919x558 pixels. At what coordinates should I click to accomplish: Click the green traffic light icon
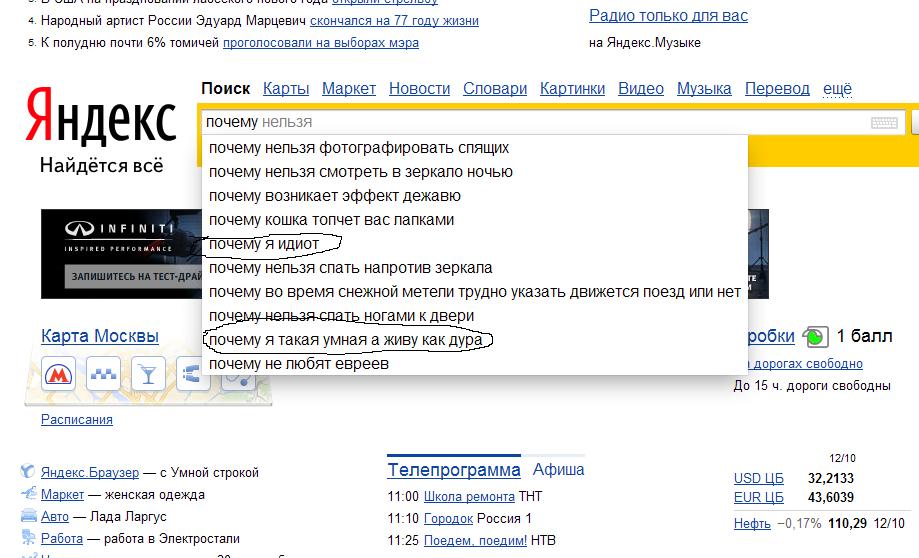point(815,336)
